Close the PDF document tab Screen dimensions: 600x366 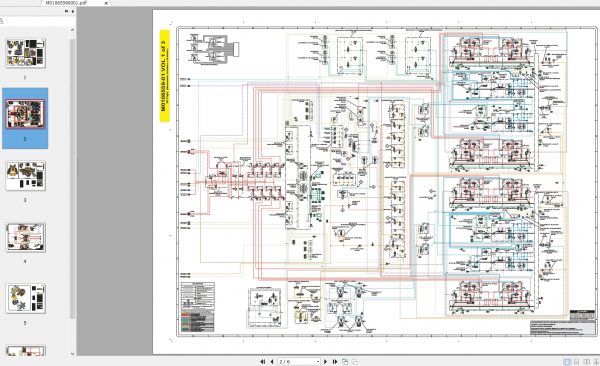point(106,3)
